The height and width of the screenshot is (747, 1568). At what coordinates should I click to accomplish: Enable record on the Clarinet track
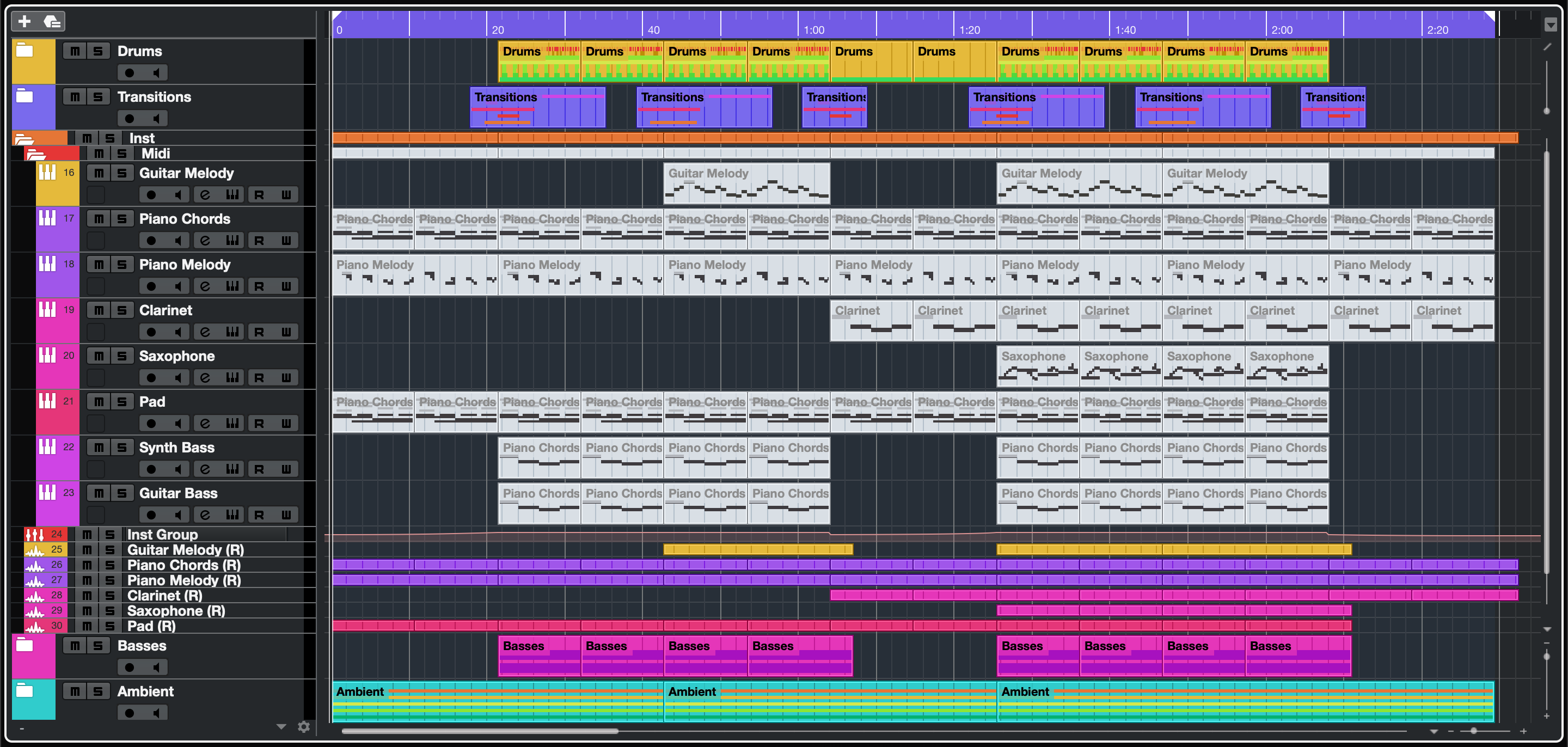(151, 332)
